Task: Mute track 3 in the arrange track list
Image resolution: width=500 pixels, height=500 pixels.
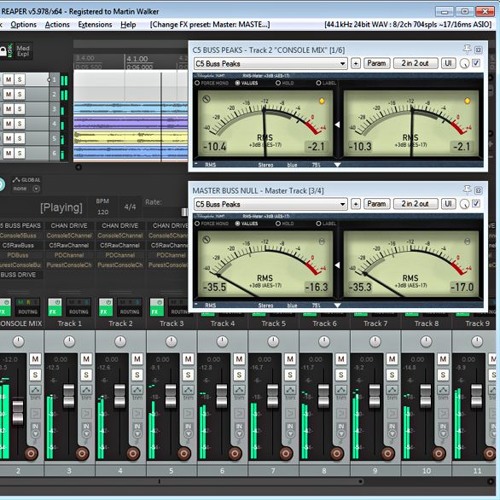Action: coord(8,109)
